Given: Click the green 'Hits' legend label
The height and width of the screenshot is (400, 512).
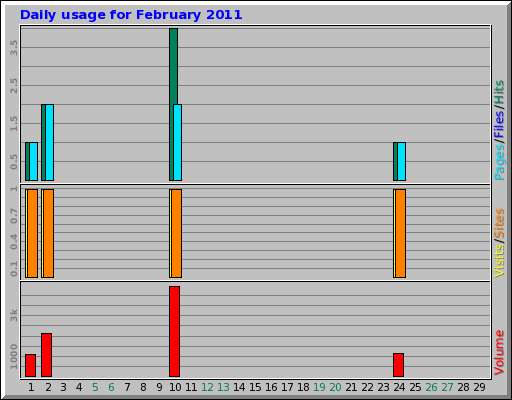Looking at the screenshot, I should (499, 92).
